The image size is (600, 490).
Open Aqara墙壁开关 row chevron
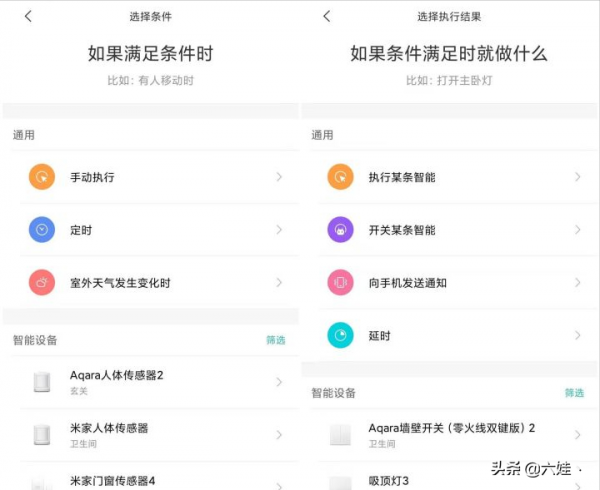point(577,435)
